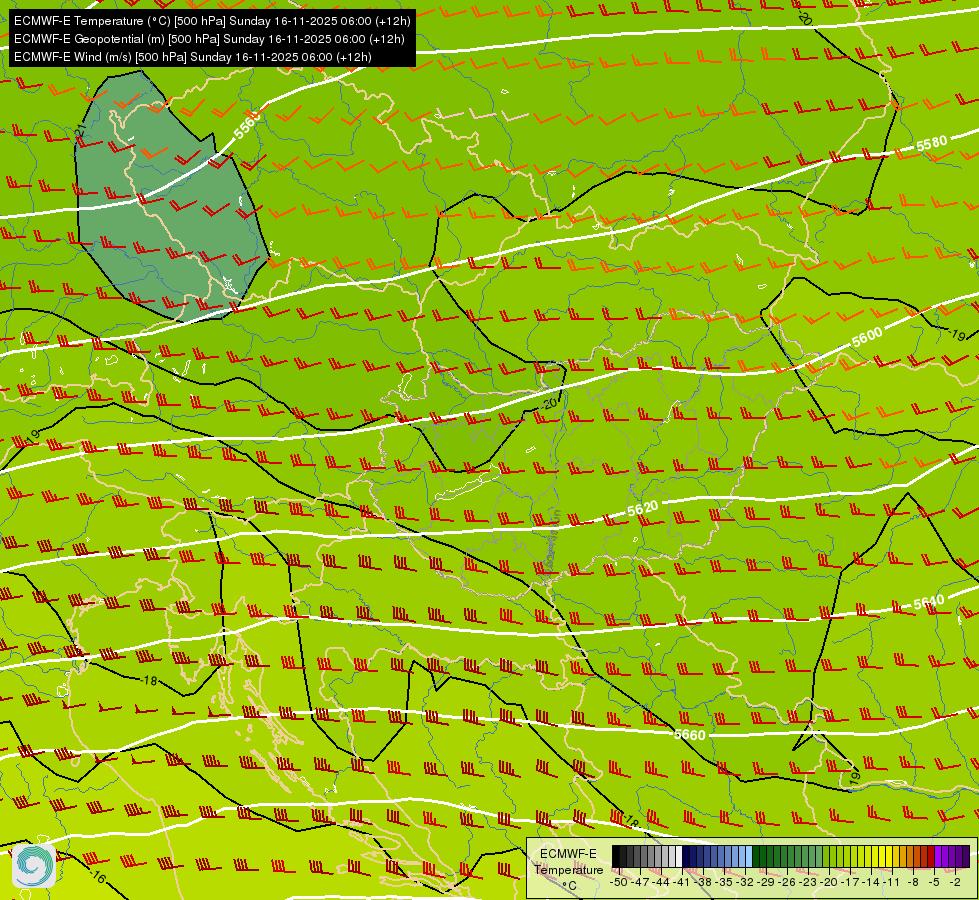Click the -21 isotherm label
The image size is (979, 900).
(81, 130)
